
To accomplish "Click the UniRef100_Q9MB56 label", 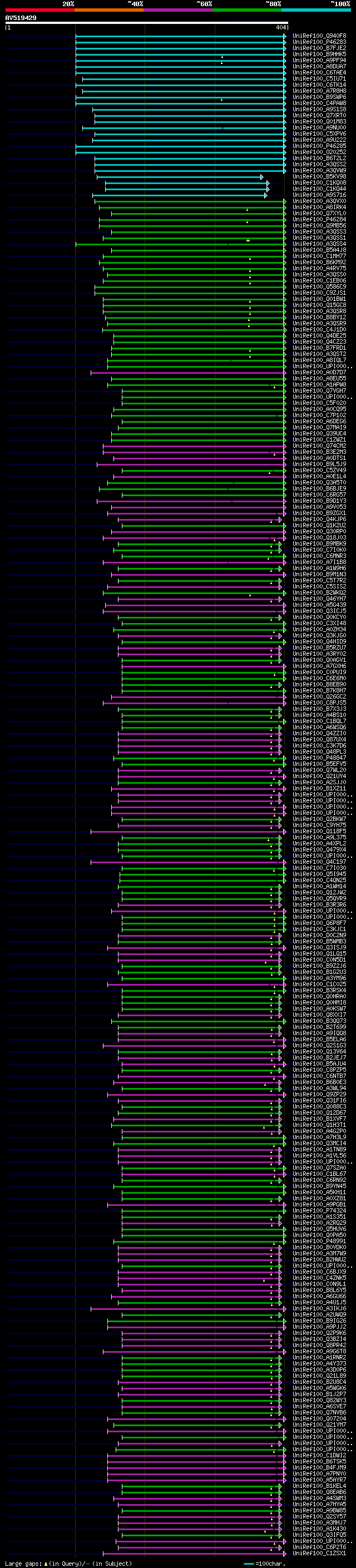I will (319, 226).
